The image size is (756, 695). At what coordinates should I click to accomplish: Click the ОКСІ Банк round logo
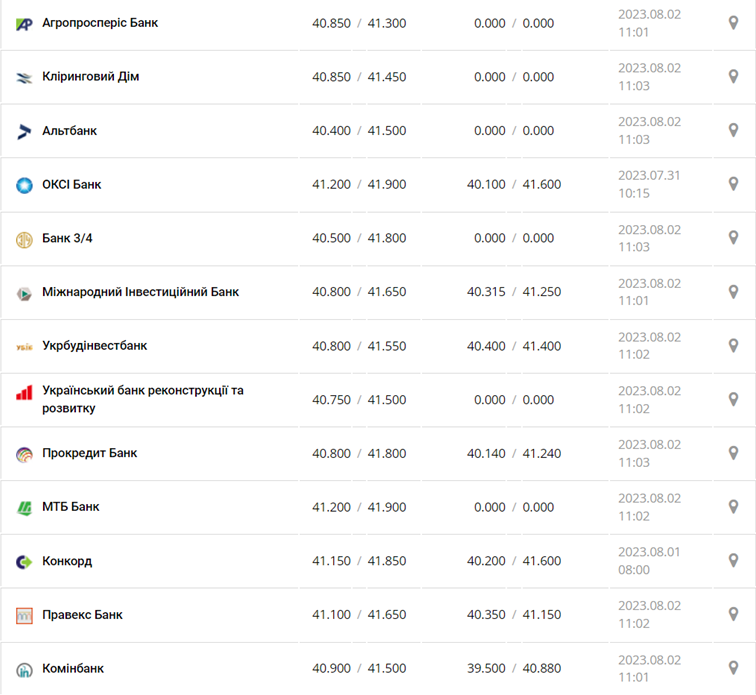click(x=25, y=185)
